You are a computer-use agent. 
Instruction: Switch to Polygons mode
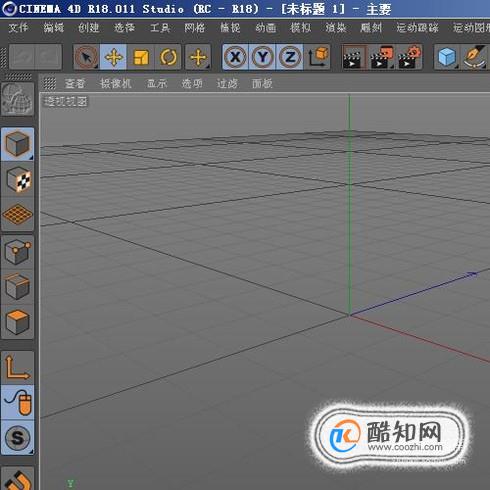point(18,322)
